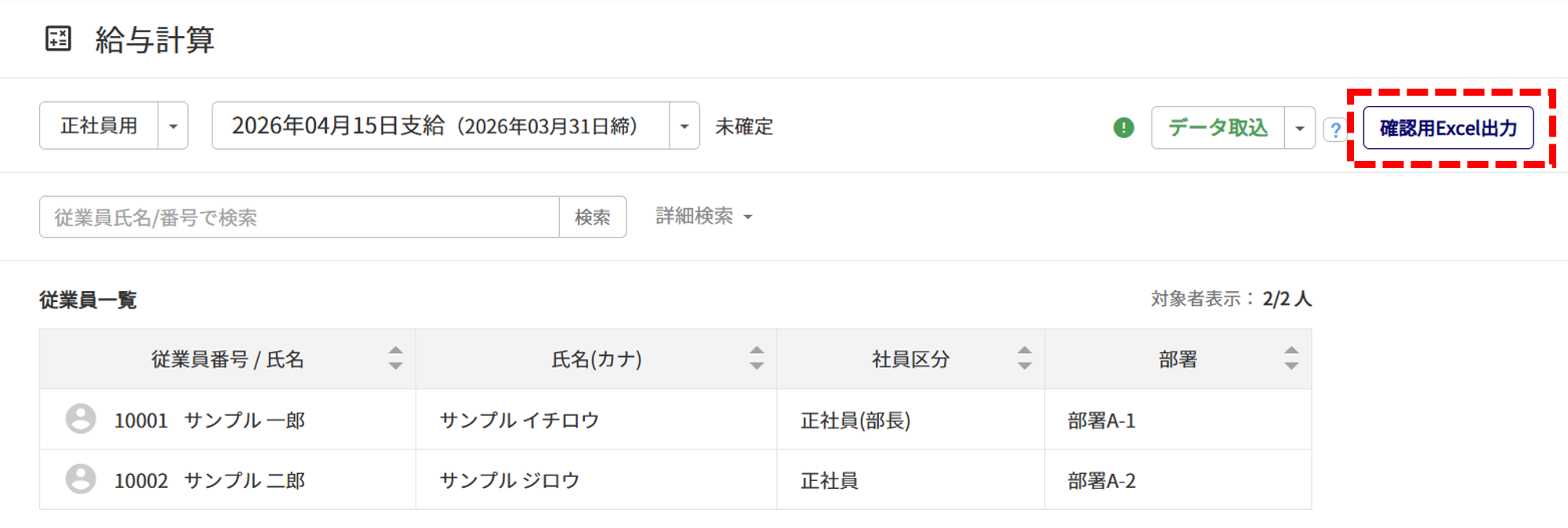Sort by 従業員番号 / 氏名 column arrows

click(395, 359)
